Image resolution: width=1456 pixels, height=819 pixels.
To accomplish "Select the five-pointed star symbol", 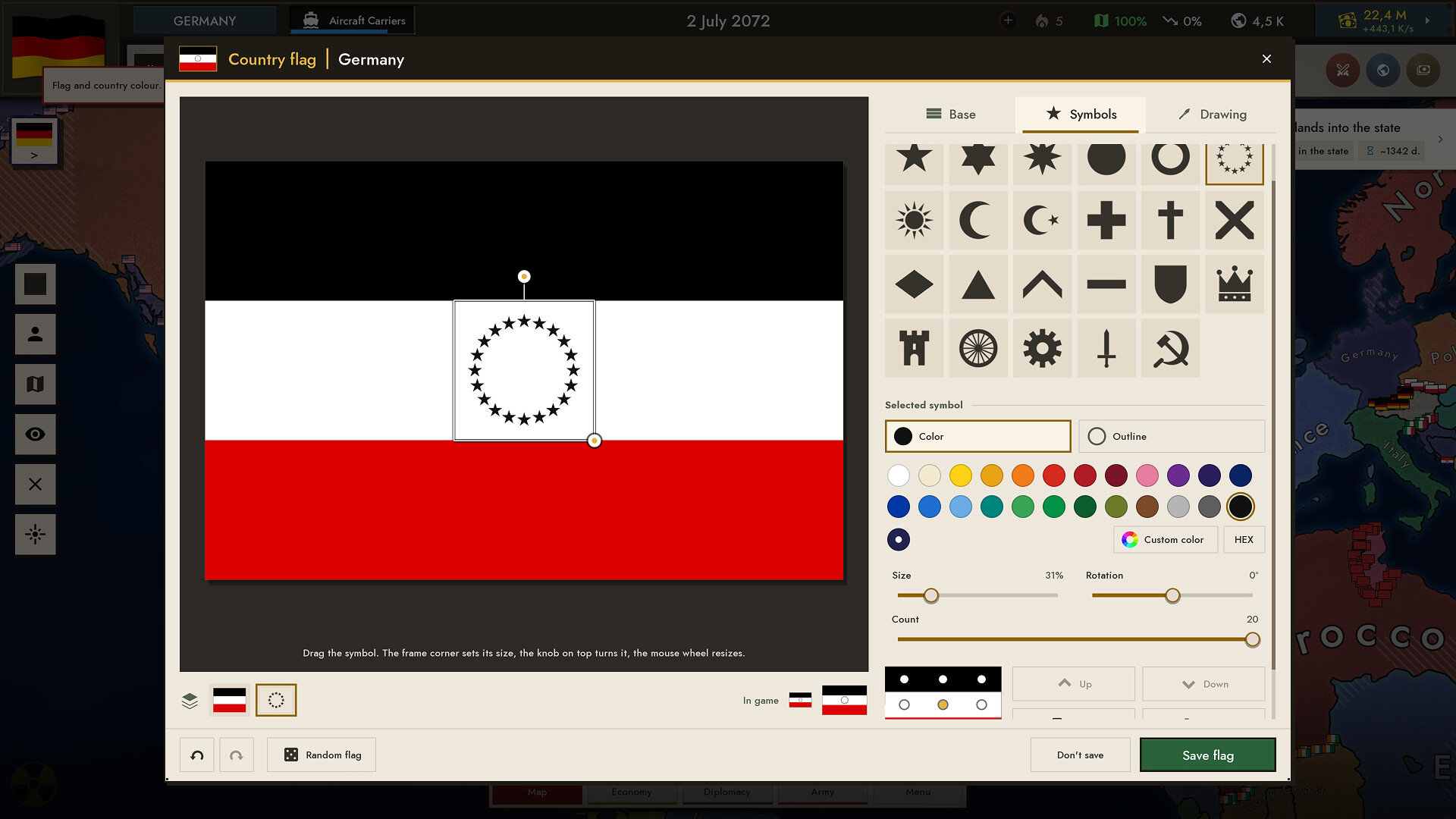I will (914, 163).
